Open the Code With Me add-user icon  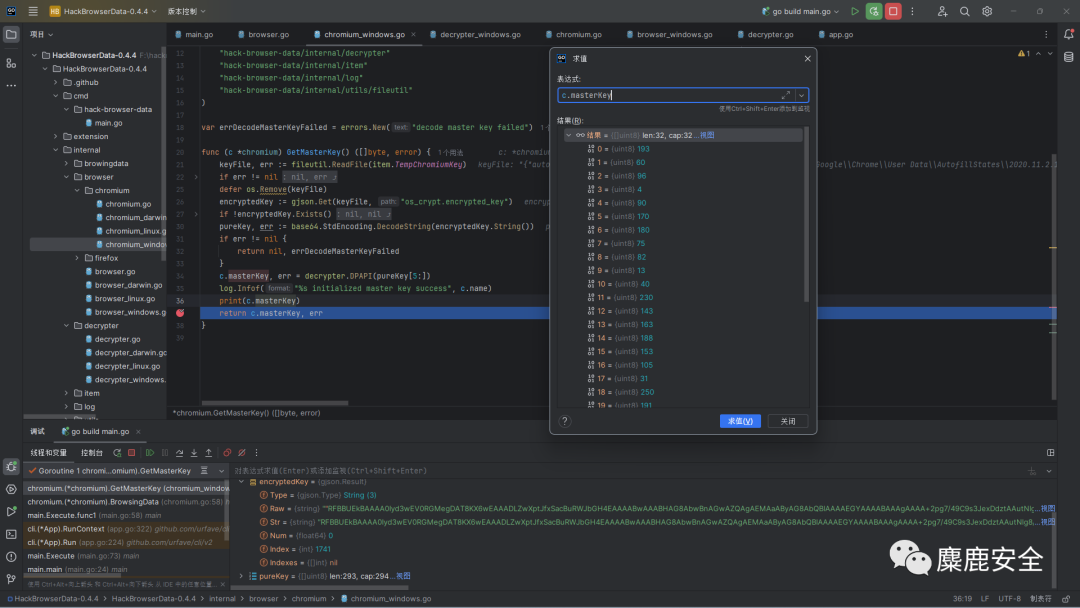coord(942,11)
